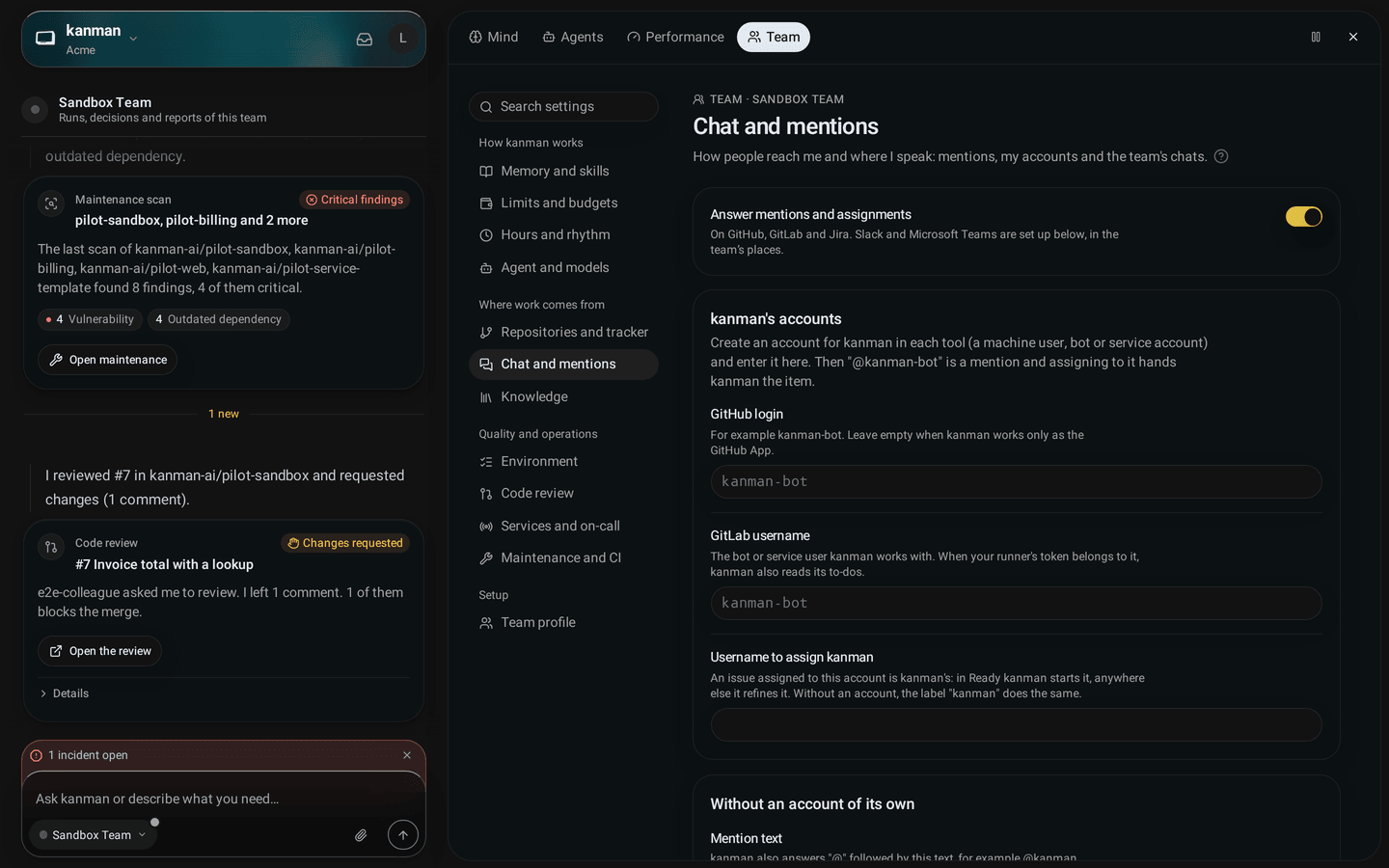Open Team profile settings
Screen dimensions: 1389x868
pos(563,622)
